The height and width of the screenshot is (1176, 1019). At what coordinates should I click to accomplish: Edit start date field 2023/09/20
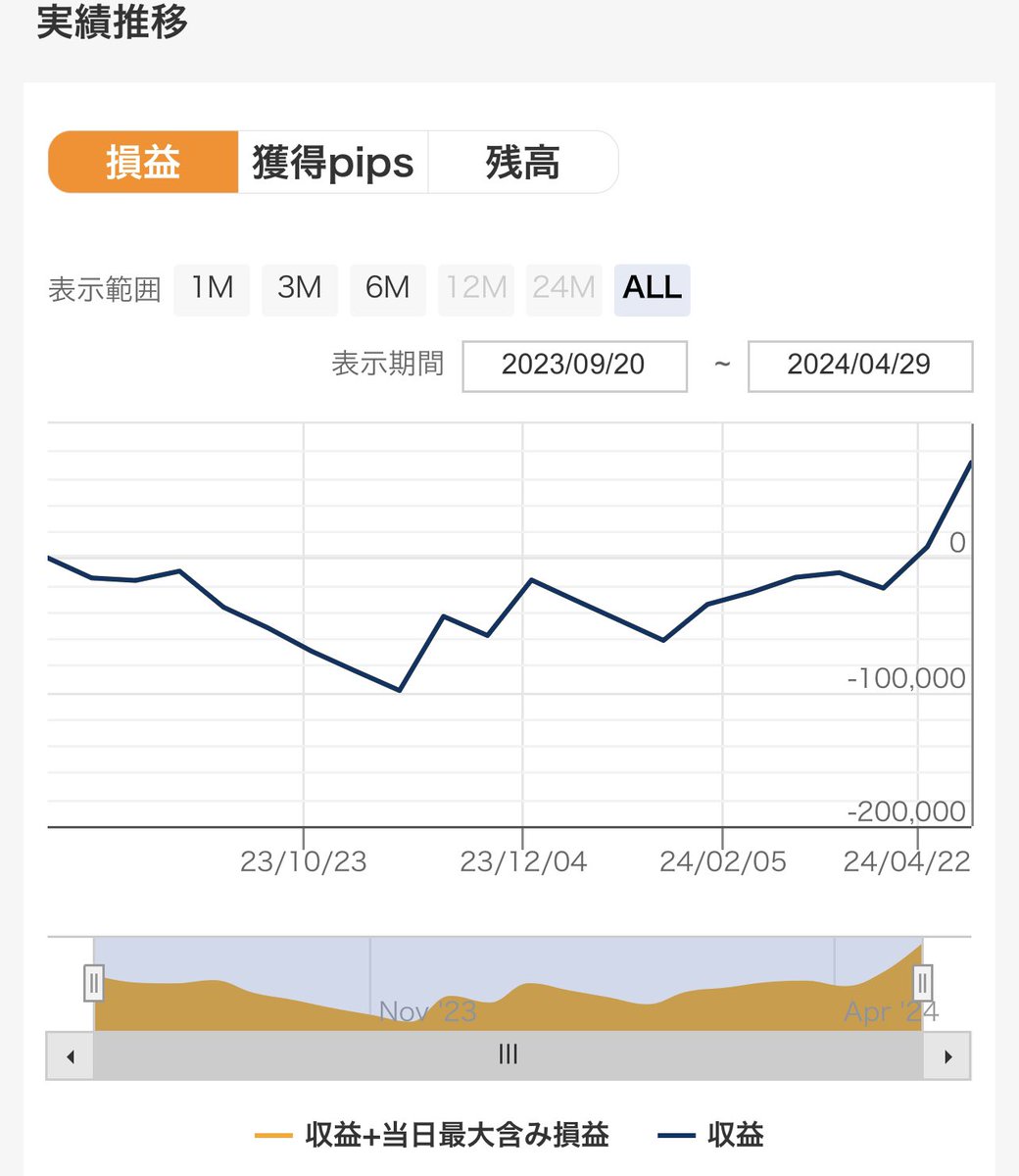click(574, 366)
